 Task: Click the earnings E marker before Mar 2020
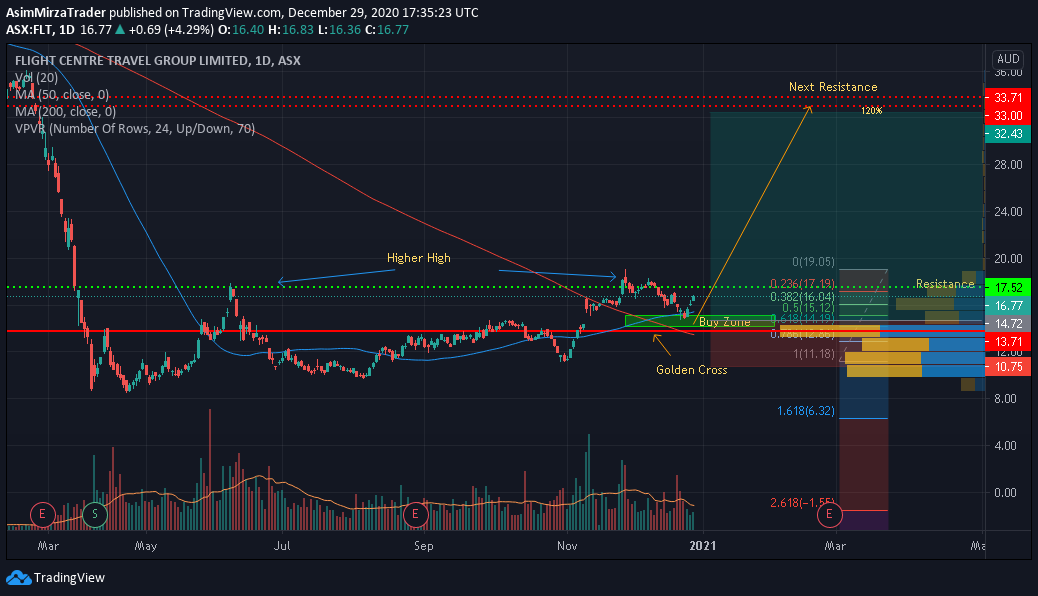coord(42,514)
